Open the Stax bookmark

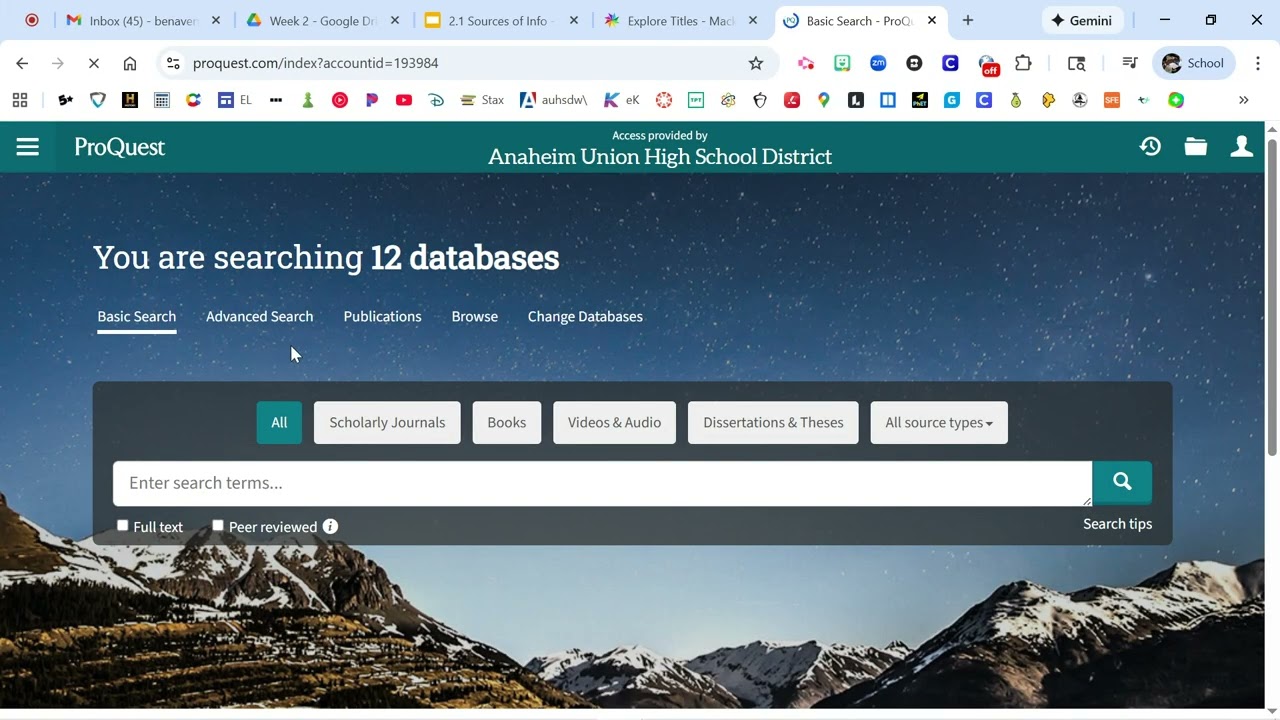[482, 100]
